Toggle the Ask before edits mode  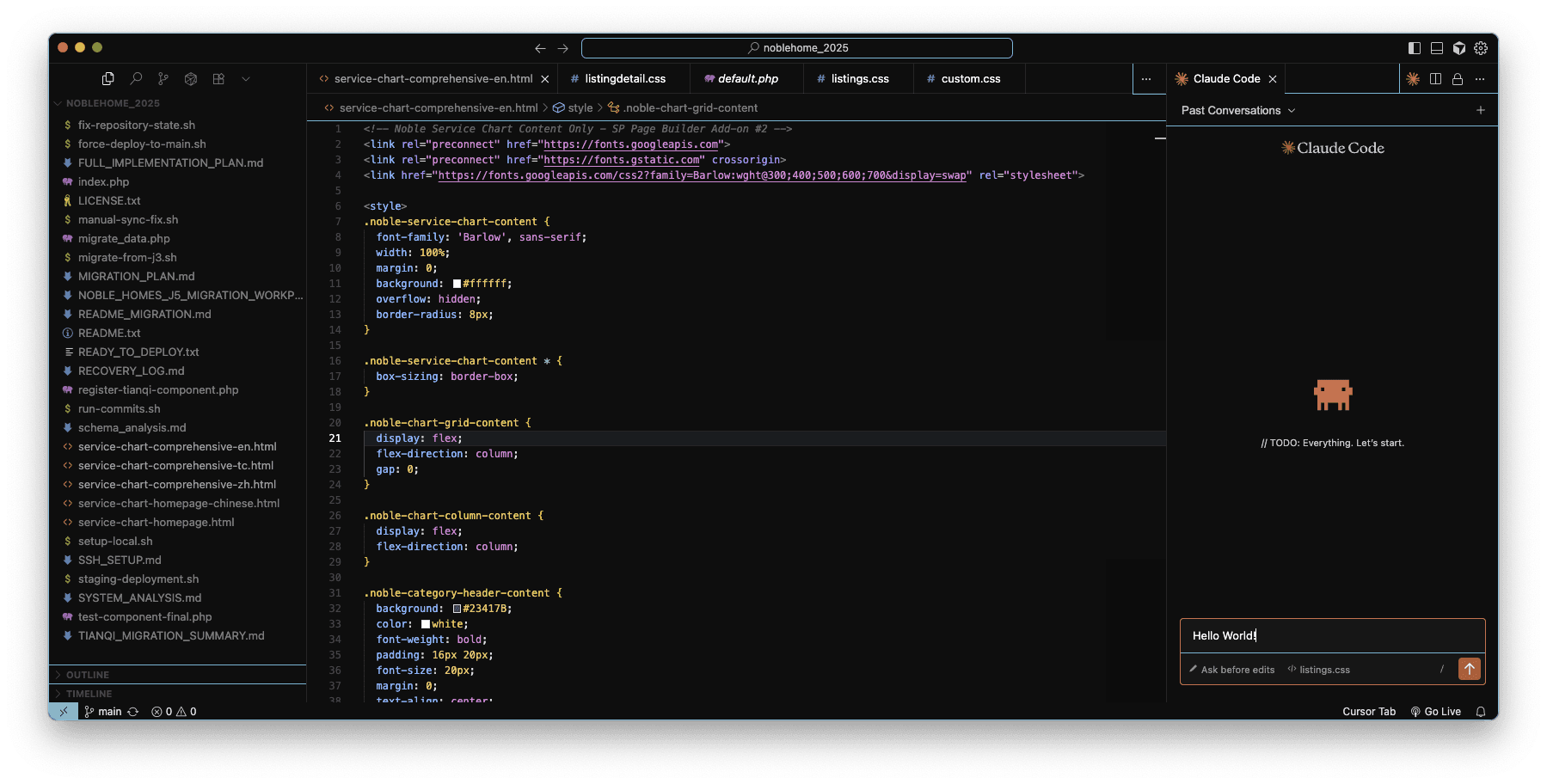tap(1232, 670)
